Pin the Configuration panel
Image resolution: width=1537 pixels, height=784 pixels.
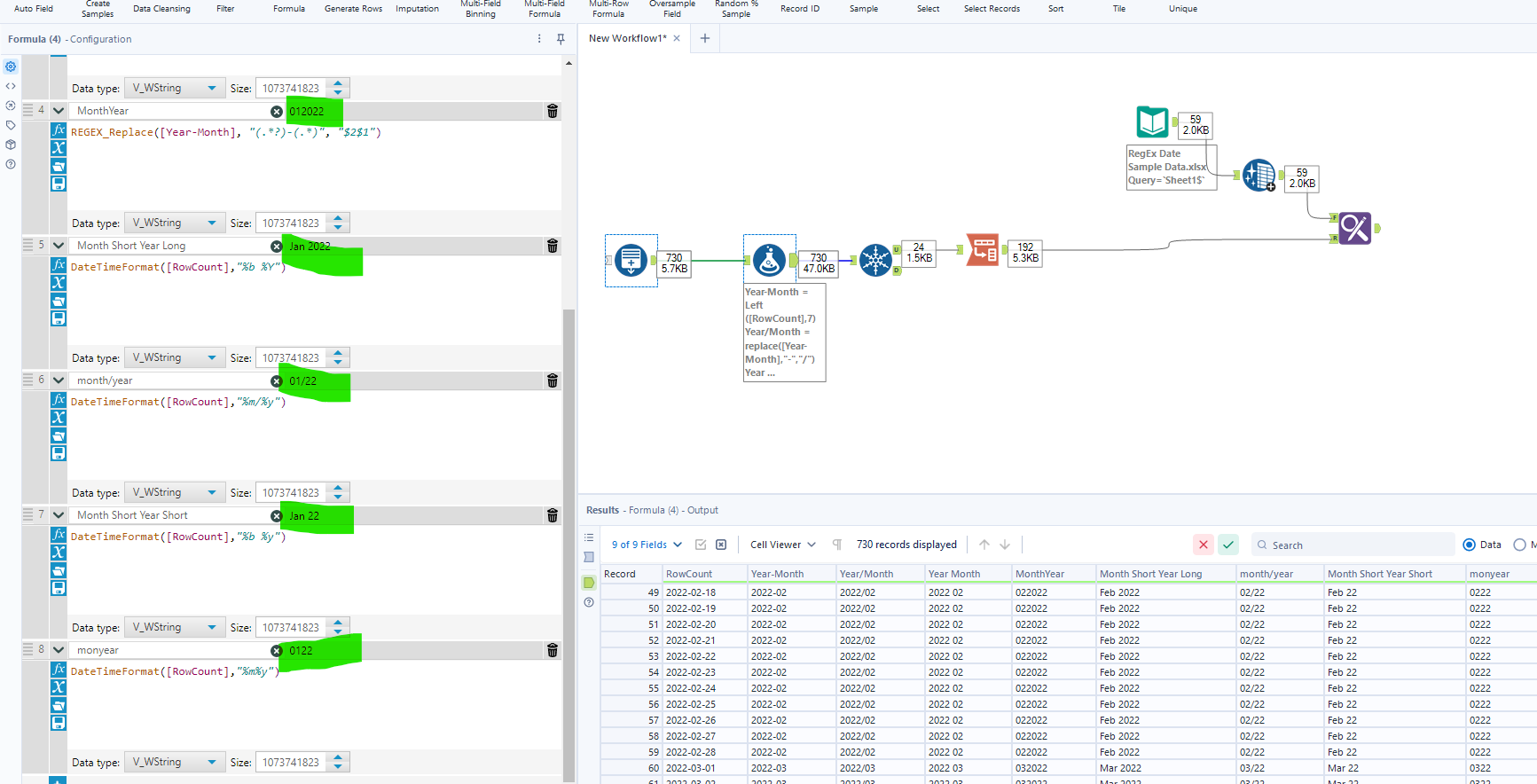[561, 39]
